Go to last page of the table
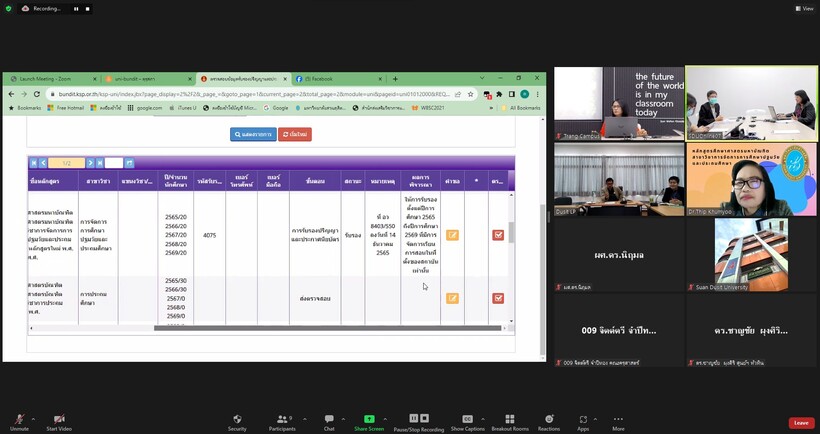 (x=99, y=163)
